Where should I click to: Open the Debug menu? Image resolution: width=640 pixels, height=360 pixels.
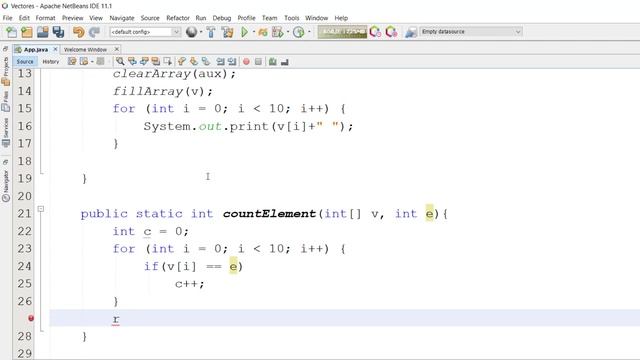coord(222,18)
